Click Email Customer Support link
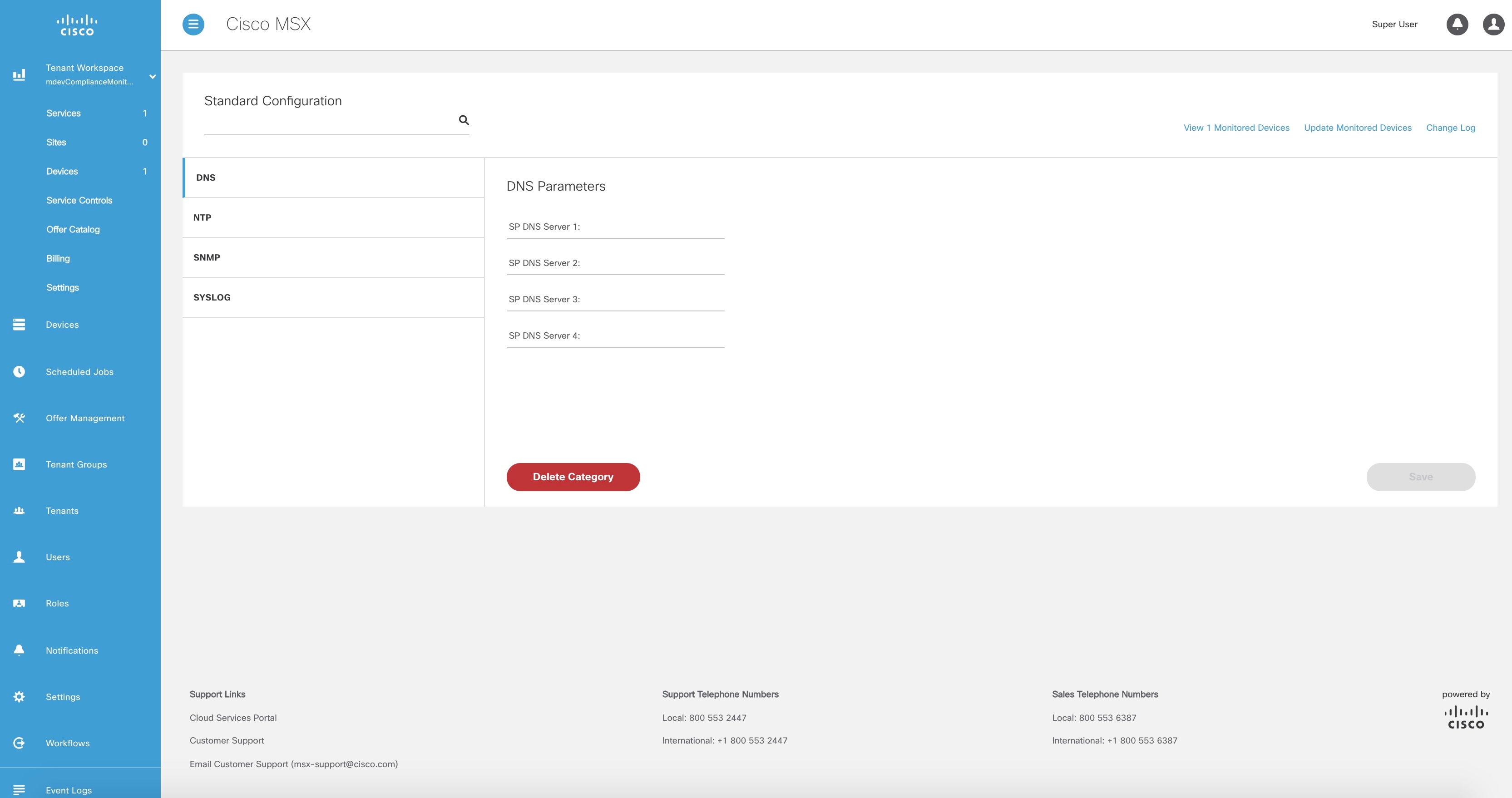Viewport: 1512px width, 798px height. (293, 764)
